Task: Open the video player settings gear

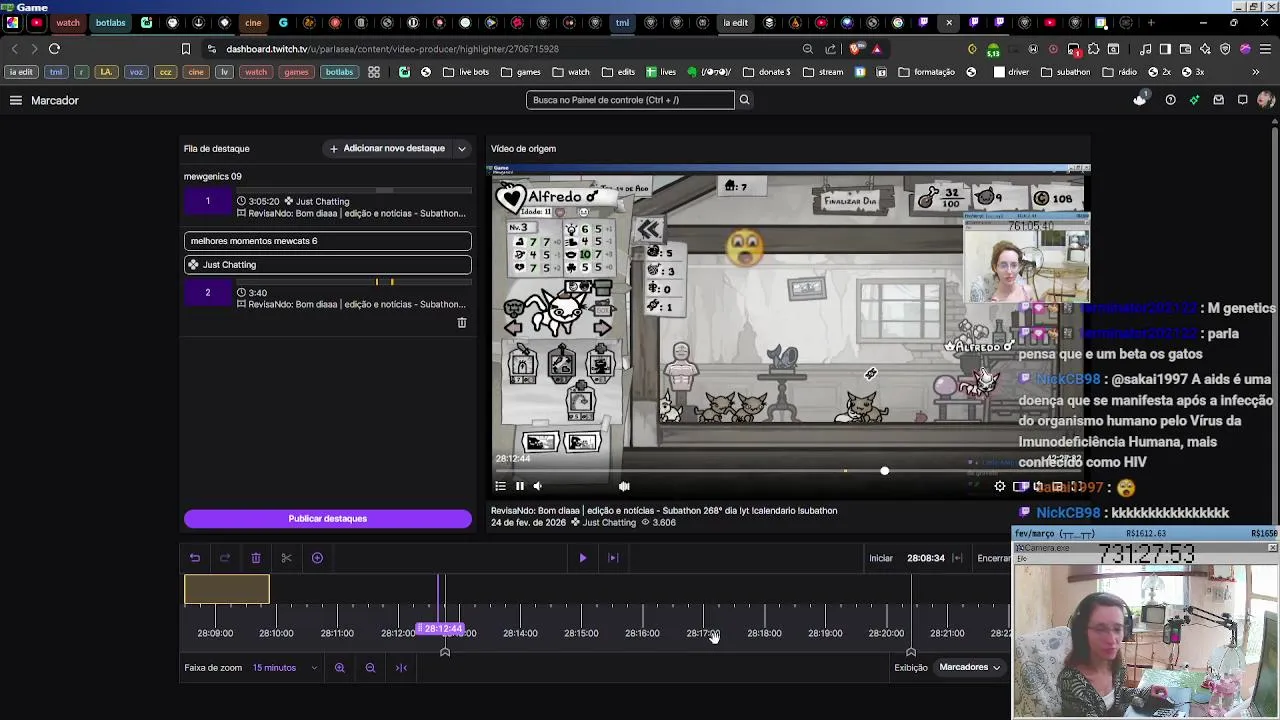Action: tap(1000, 486)
